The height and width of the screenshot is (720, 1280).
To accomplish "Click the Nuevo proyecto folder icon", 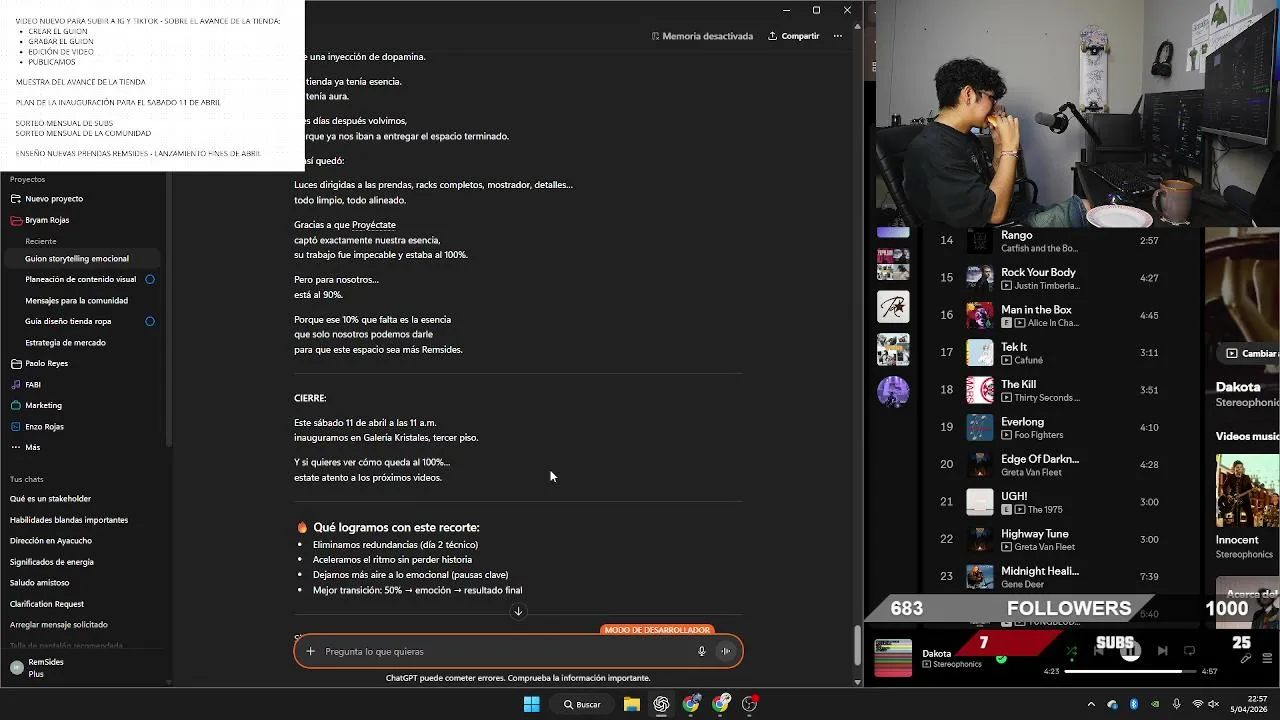I will [x=16, y=199].
